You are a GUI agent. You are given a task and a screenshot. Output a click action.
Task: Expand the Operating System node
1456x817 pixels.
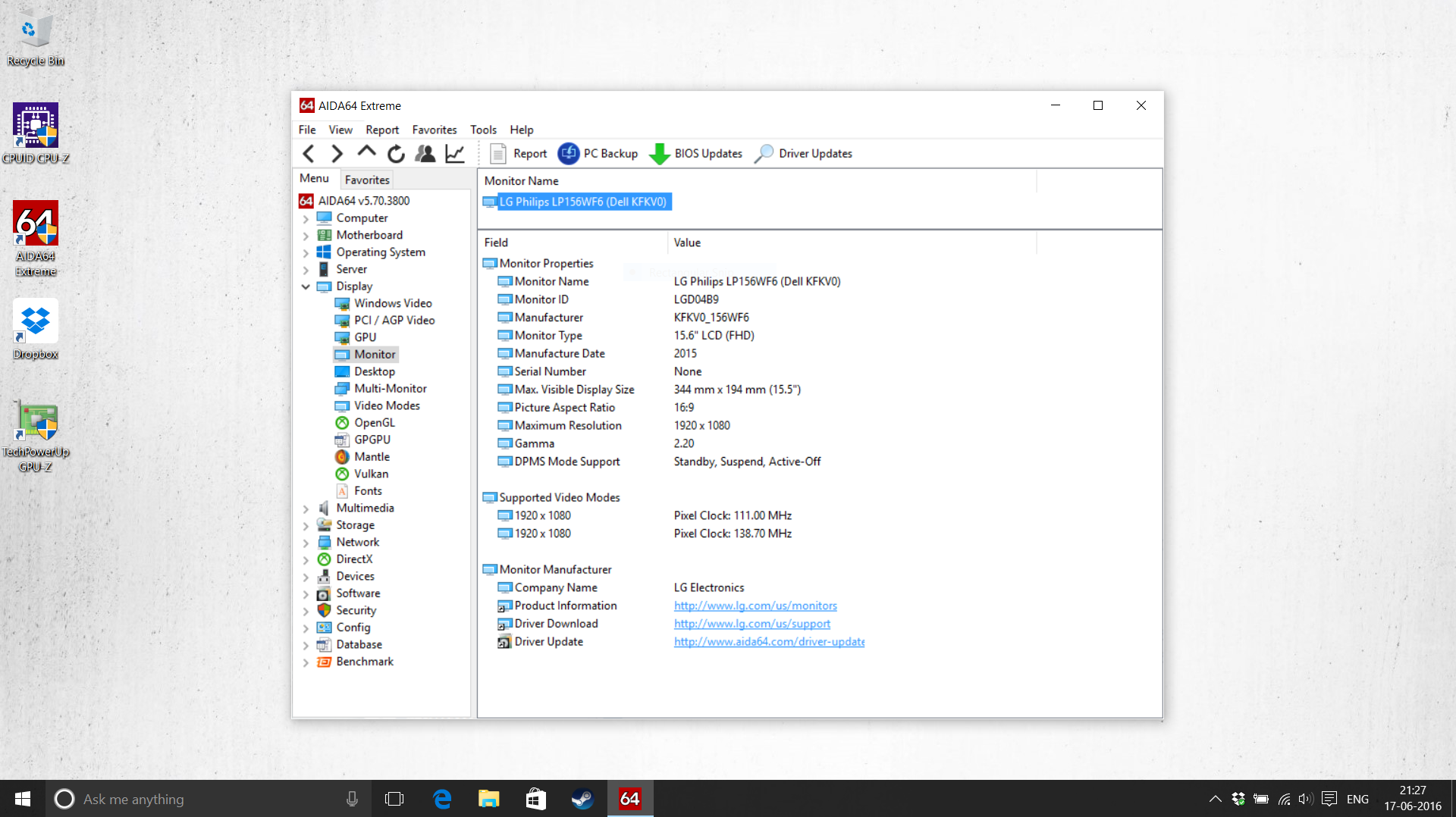(x=306, y=253)
